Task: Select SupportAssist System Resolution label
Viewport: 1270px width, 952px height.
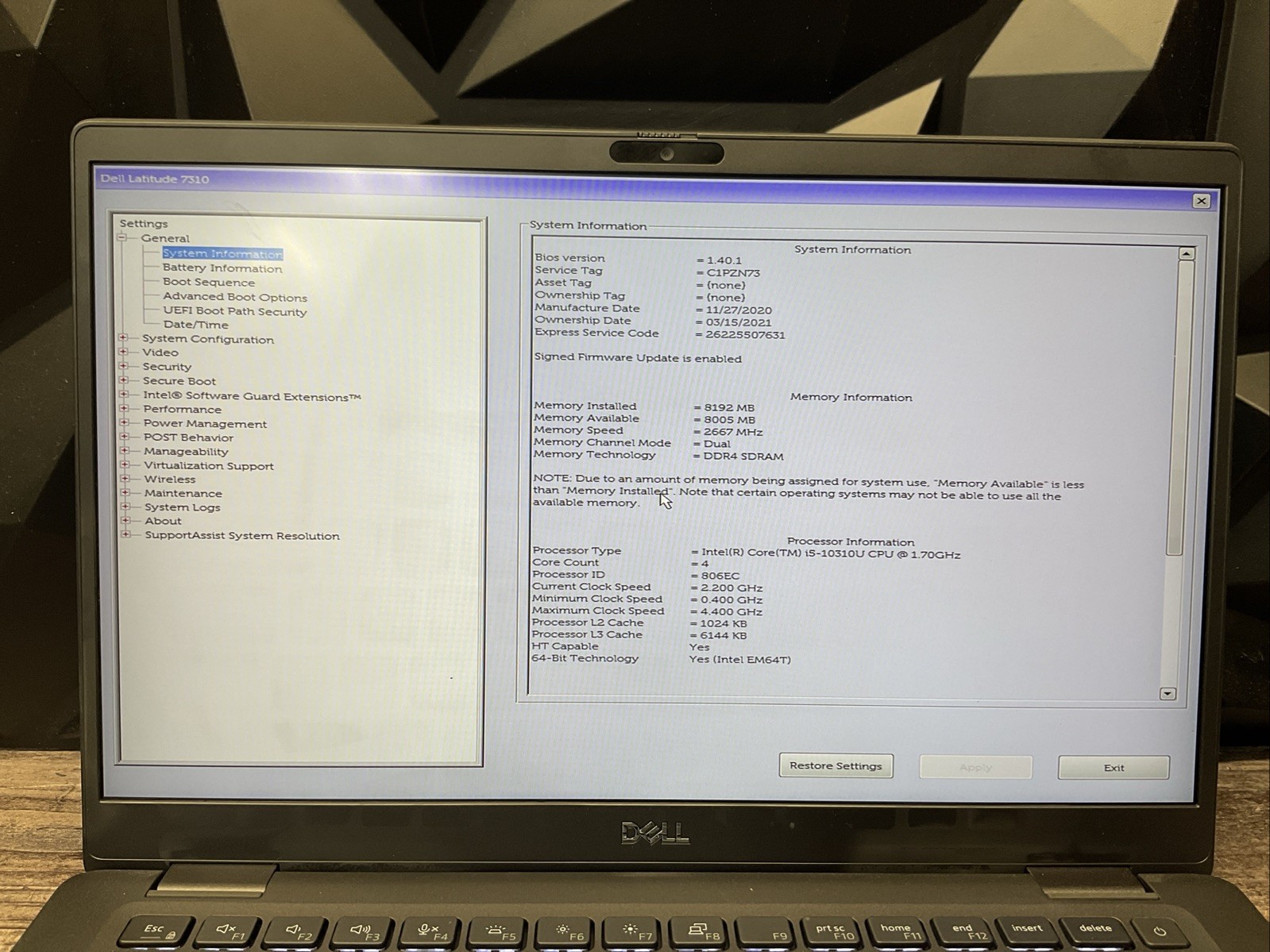Action: tap(241, 536)
